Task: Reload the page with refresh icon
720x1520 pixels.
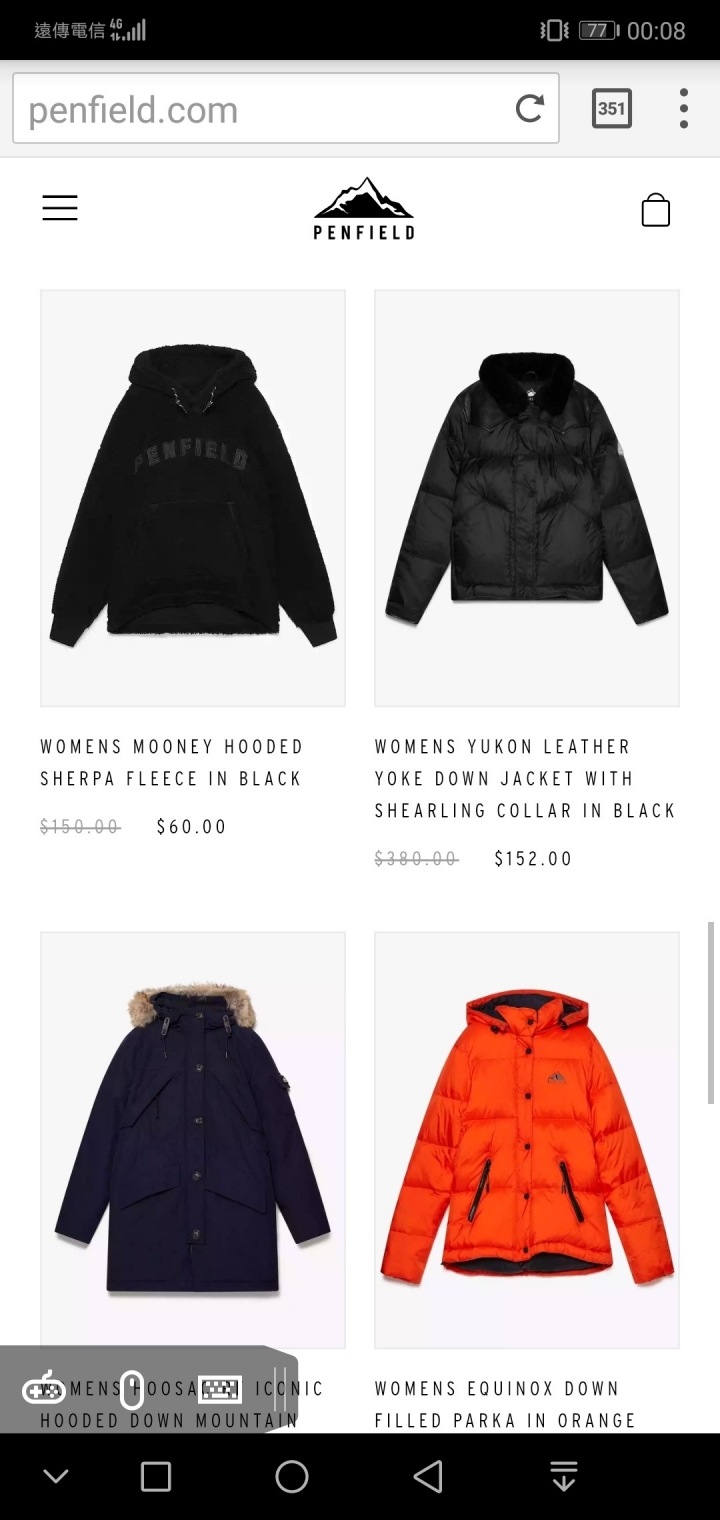Action: click(530, 108)
